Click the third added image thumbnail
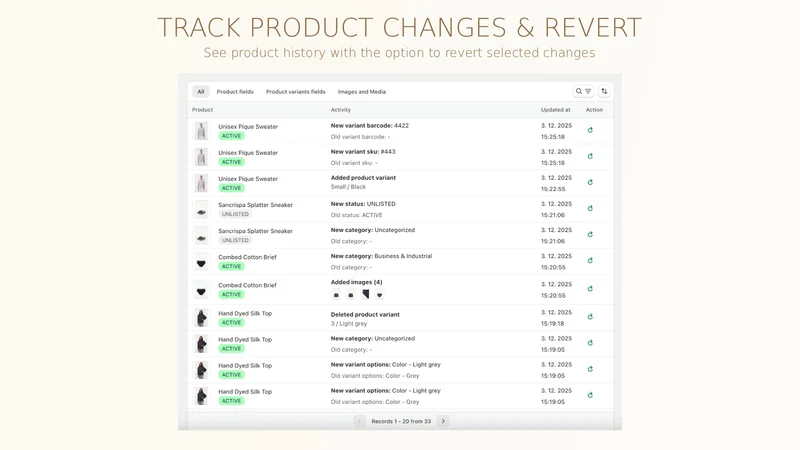 point(365,294)
